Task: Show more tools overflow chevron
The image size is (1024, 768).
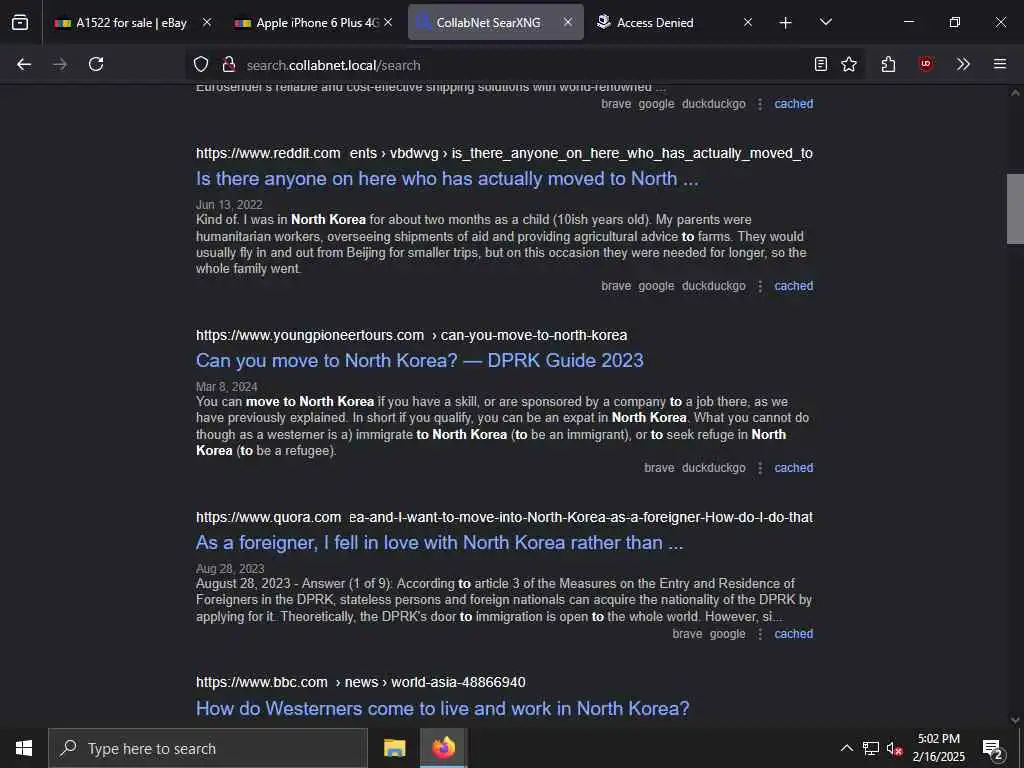Action: click(x=963, y=64)
